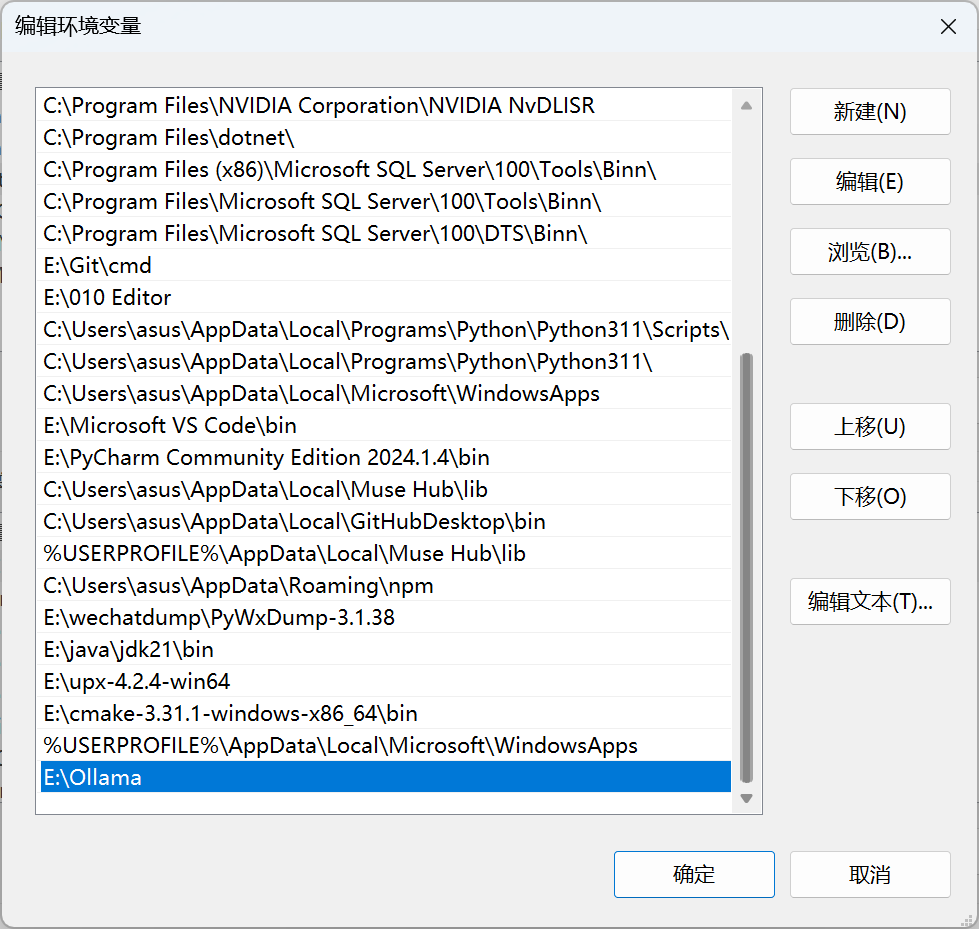
Task: Select the Python311\Scripts\ path entry
Action: tap(386, 329)
